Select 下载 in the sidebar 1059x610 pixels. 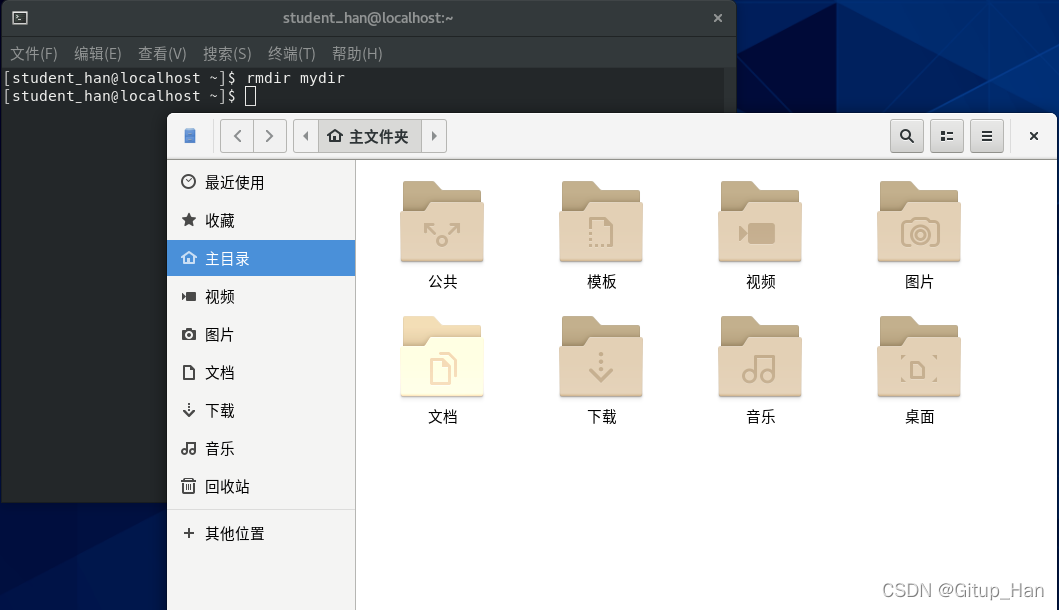click(261, 411)
